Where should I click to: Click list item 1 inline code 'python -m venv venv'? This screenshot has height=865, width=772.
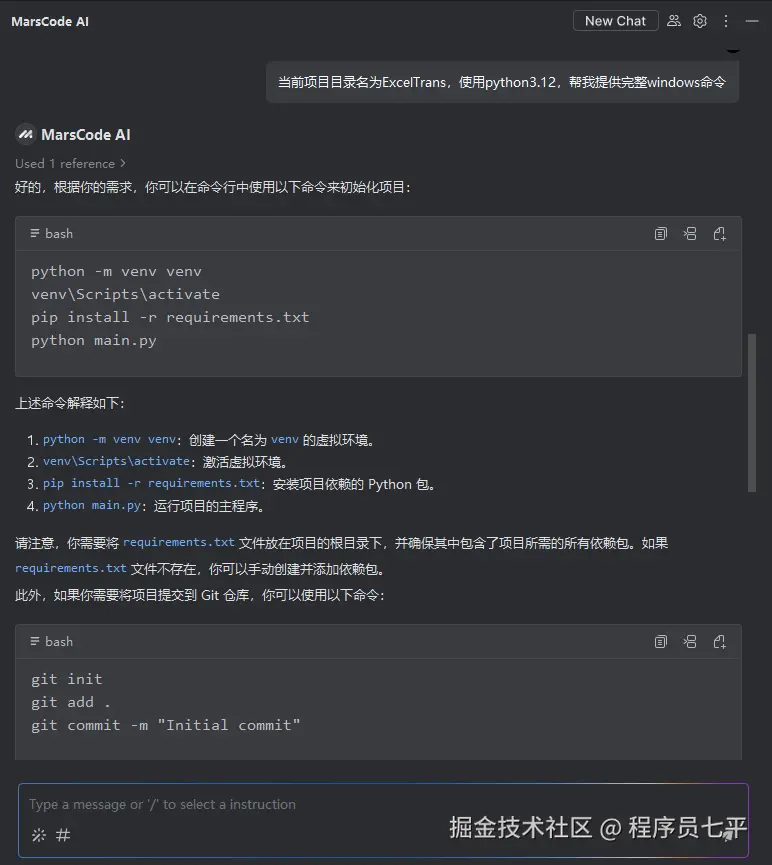point(109,439)
